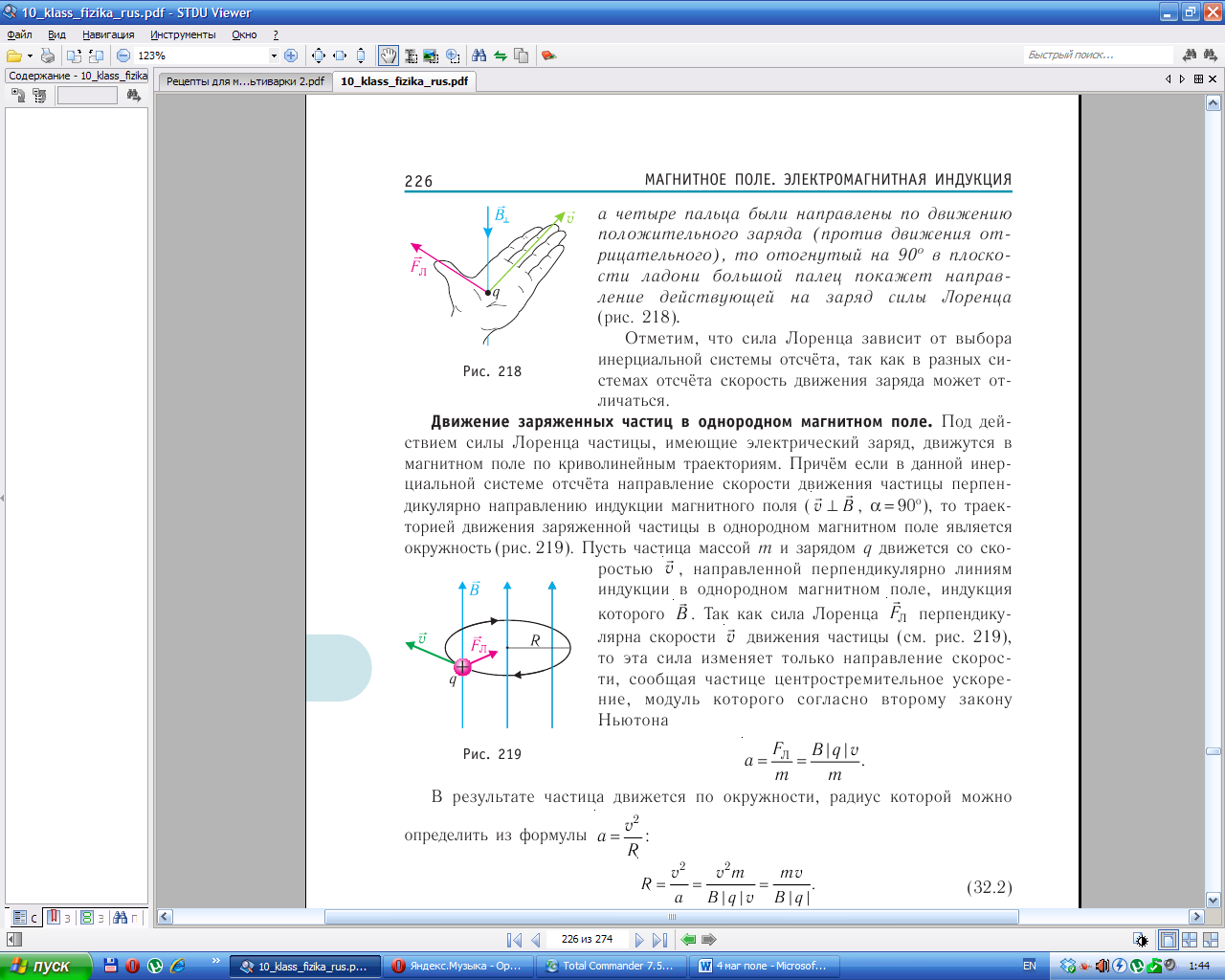The height and width of the screenshot is (980, 1225).
Task: Open the zoom level dropdown at 123%
Action: coord(274,56)
